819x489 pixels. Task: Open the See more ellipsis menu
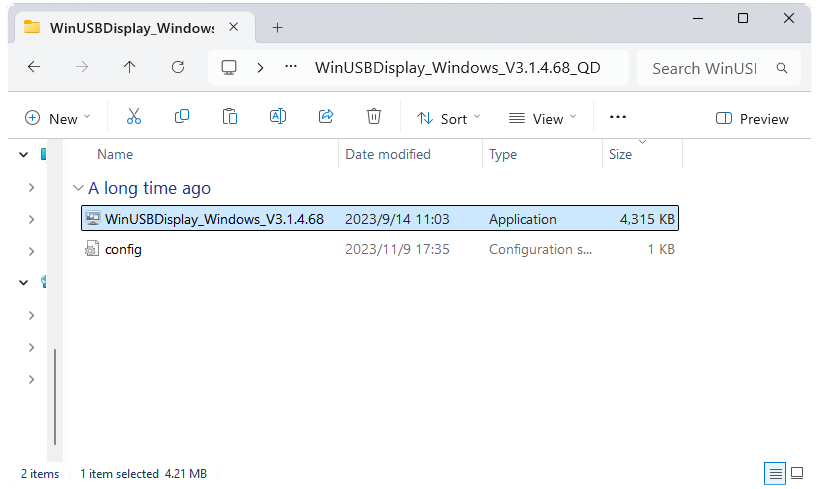[618, 117]
